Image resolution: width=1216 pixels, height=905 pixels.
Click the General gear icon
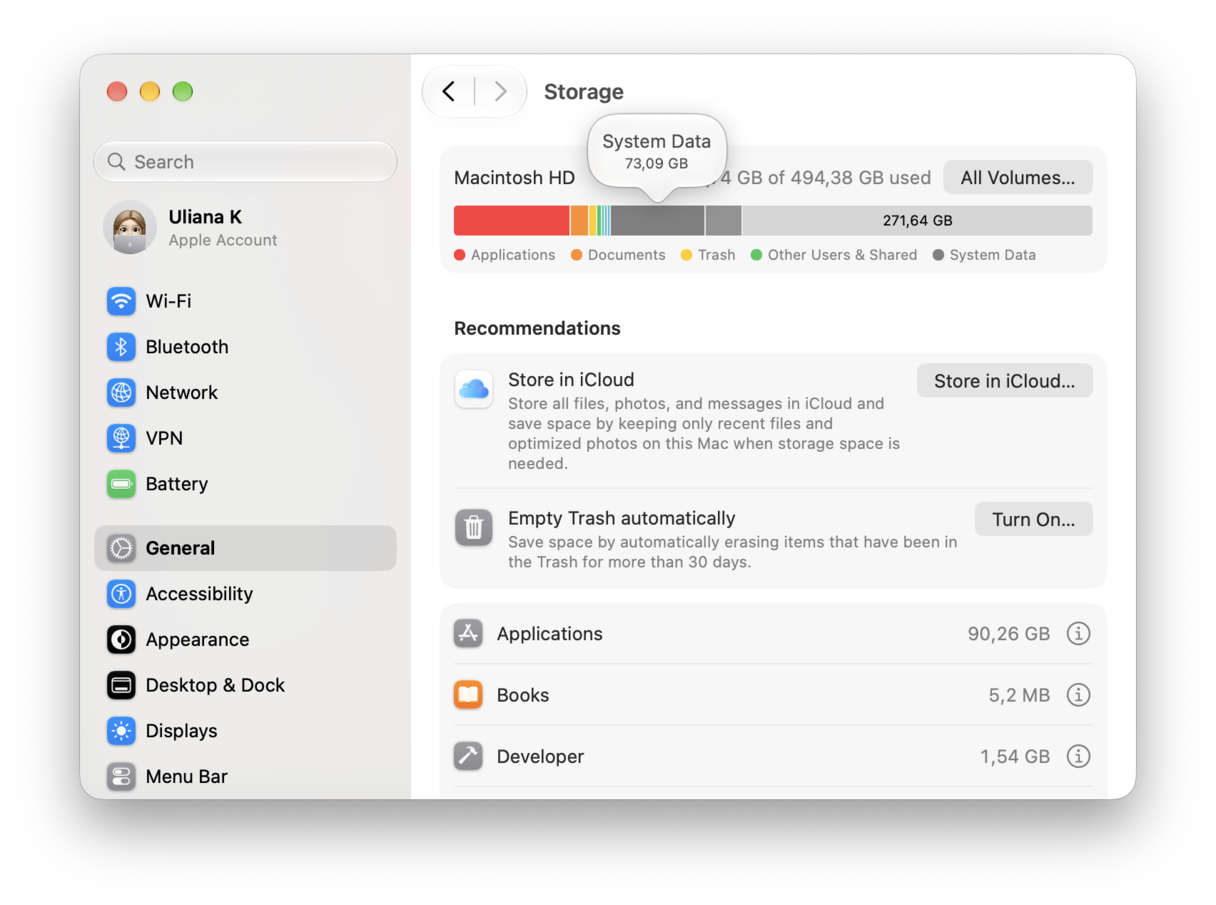[121, 548]
